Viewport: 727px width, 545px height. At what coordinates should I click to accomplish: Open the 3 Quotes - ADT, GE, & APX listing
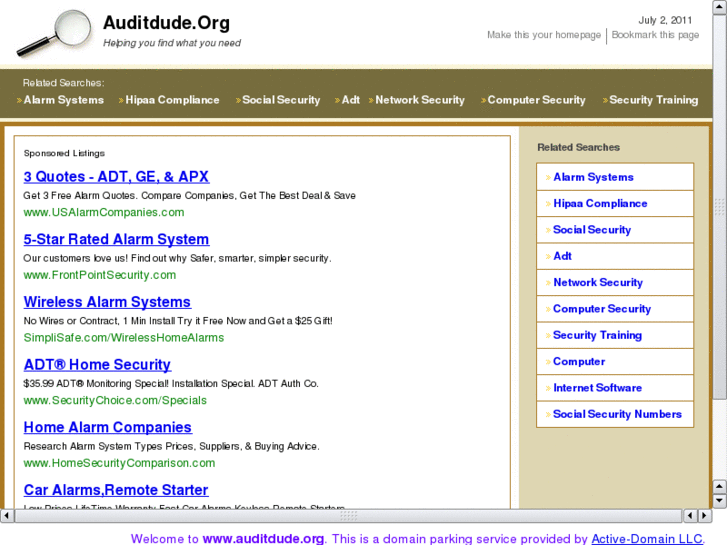[116, 176]
